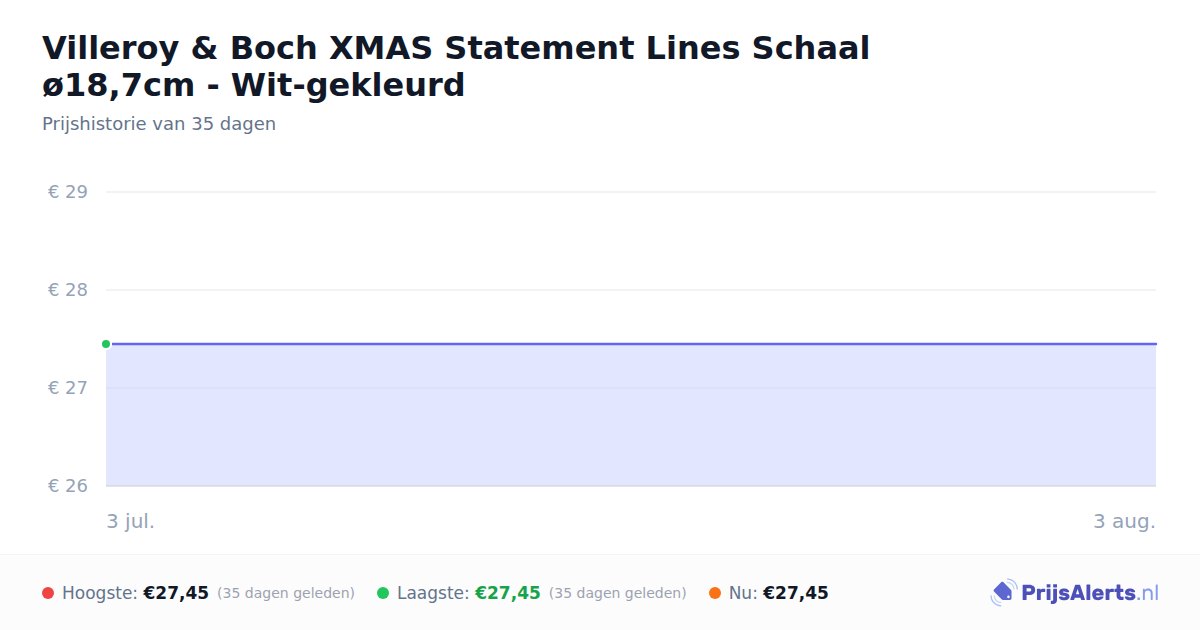Viewport: 1200px width, 630px height.
Task: Click the green Laagste price €27,45 value
Action: click(x=508, y=593)
